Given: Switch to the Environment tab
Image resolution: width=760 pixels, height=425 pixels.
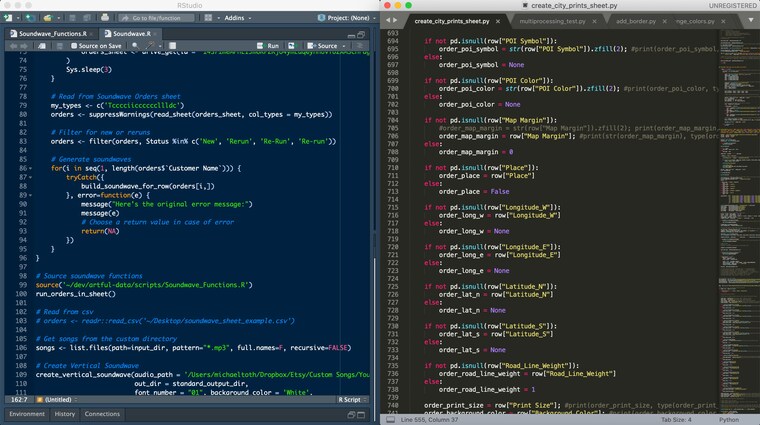Looking at the screenshot, I should pos(27,414).
